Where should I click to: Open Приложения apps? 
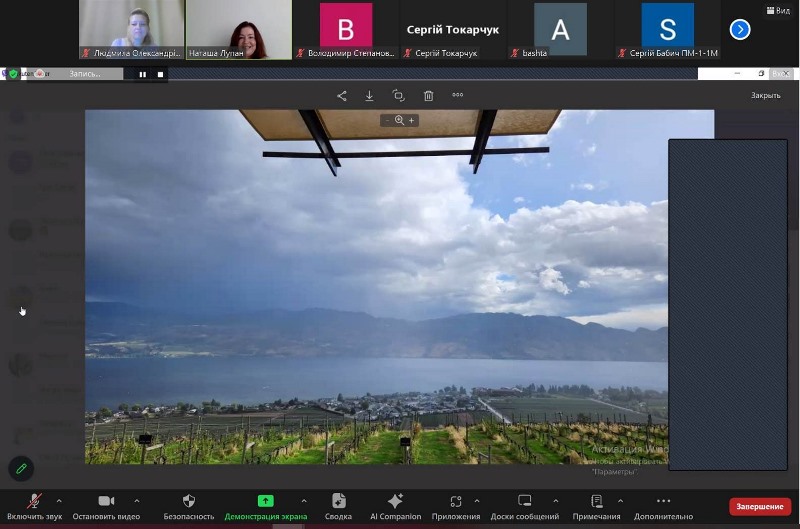pyautogui.click(x=456, y=507)
